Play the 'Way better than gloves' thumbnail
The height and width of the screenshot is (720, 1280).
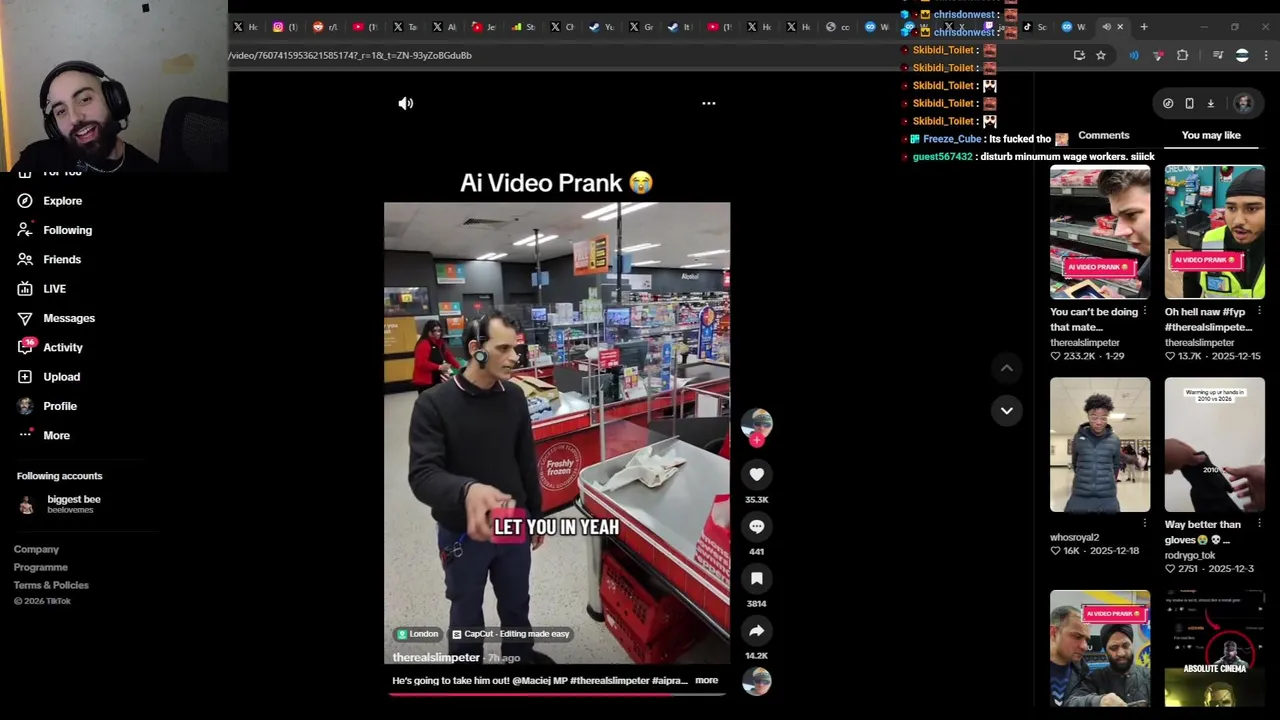(x=1214, y=445)
